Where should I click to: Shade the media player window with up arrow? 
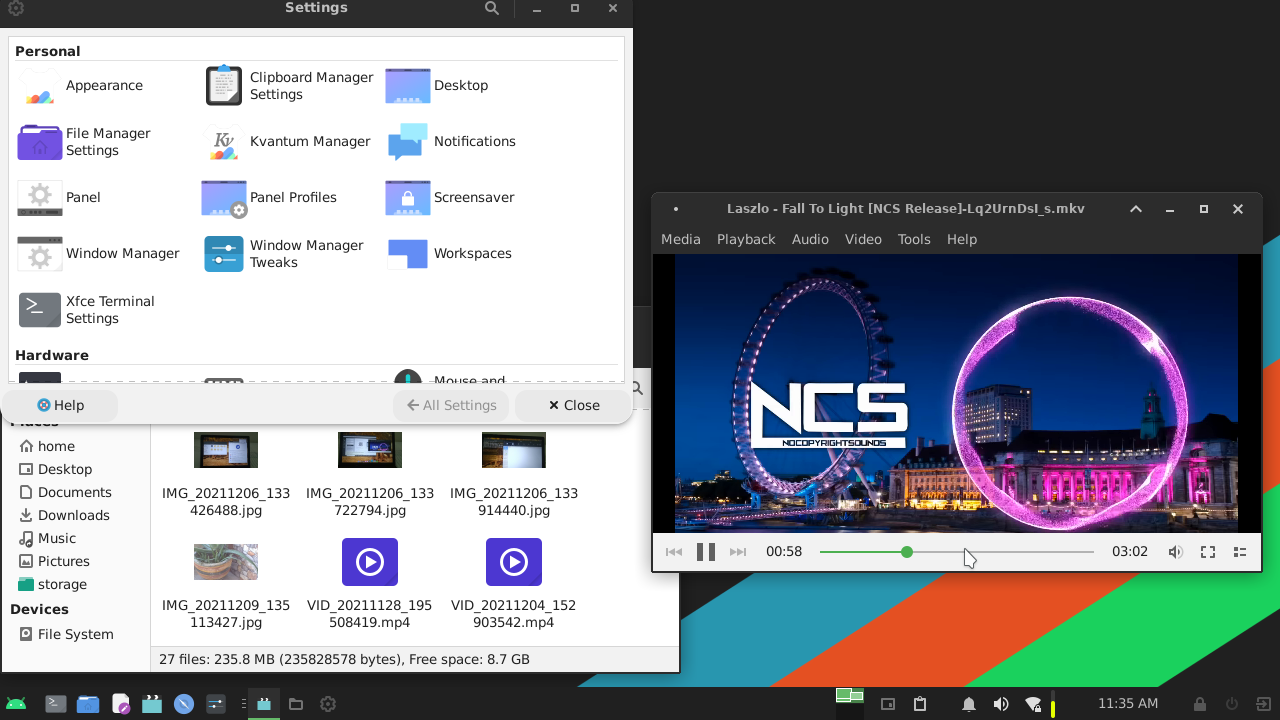(1136, 209)
